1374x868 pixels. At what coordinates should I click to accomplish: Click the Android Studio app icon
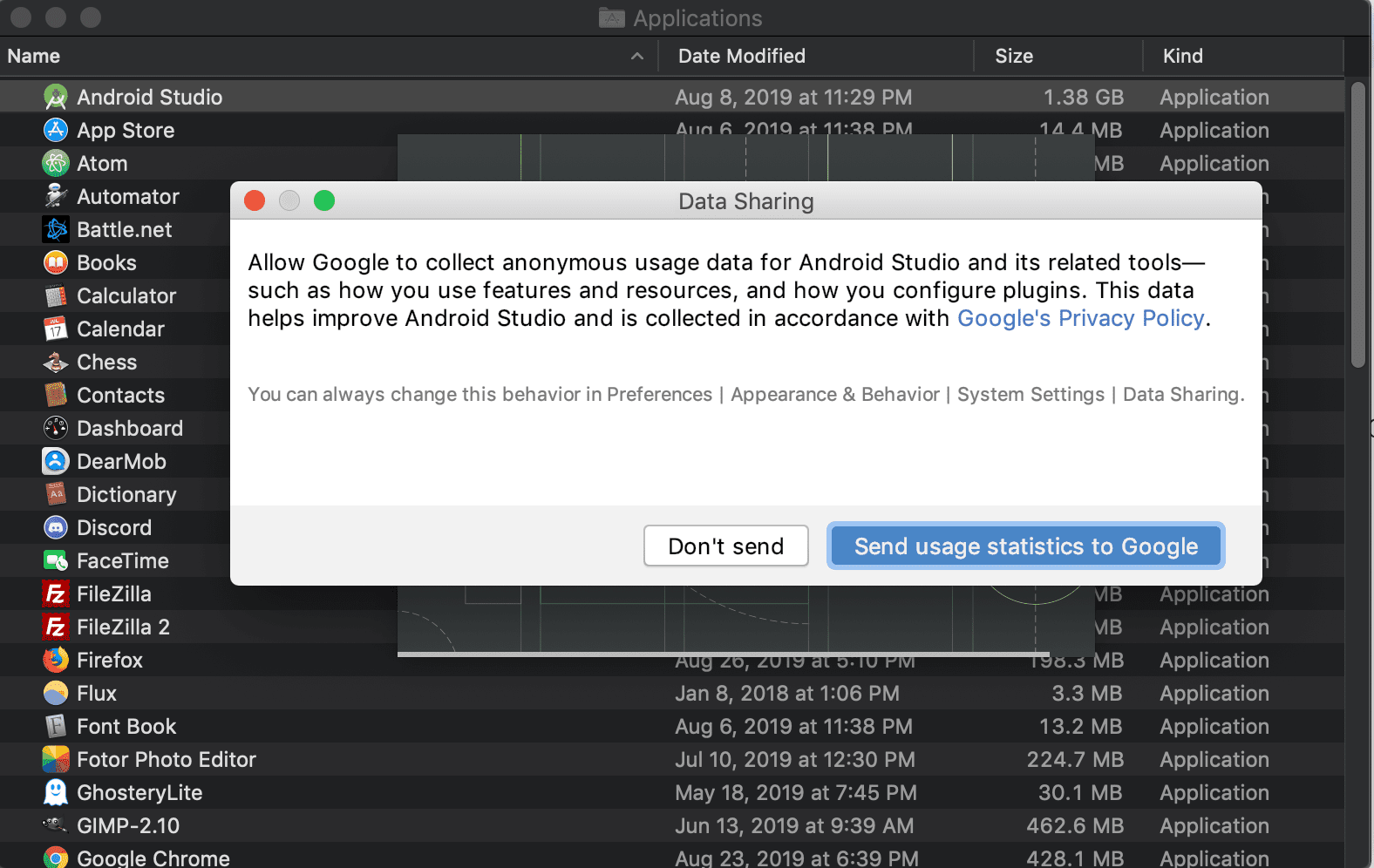56,97
